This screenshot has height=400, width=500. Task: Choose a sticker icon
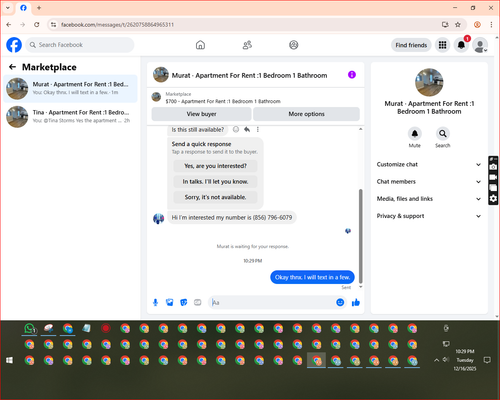coord(184,302)
